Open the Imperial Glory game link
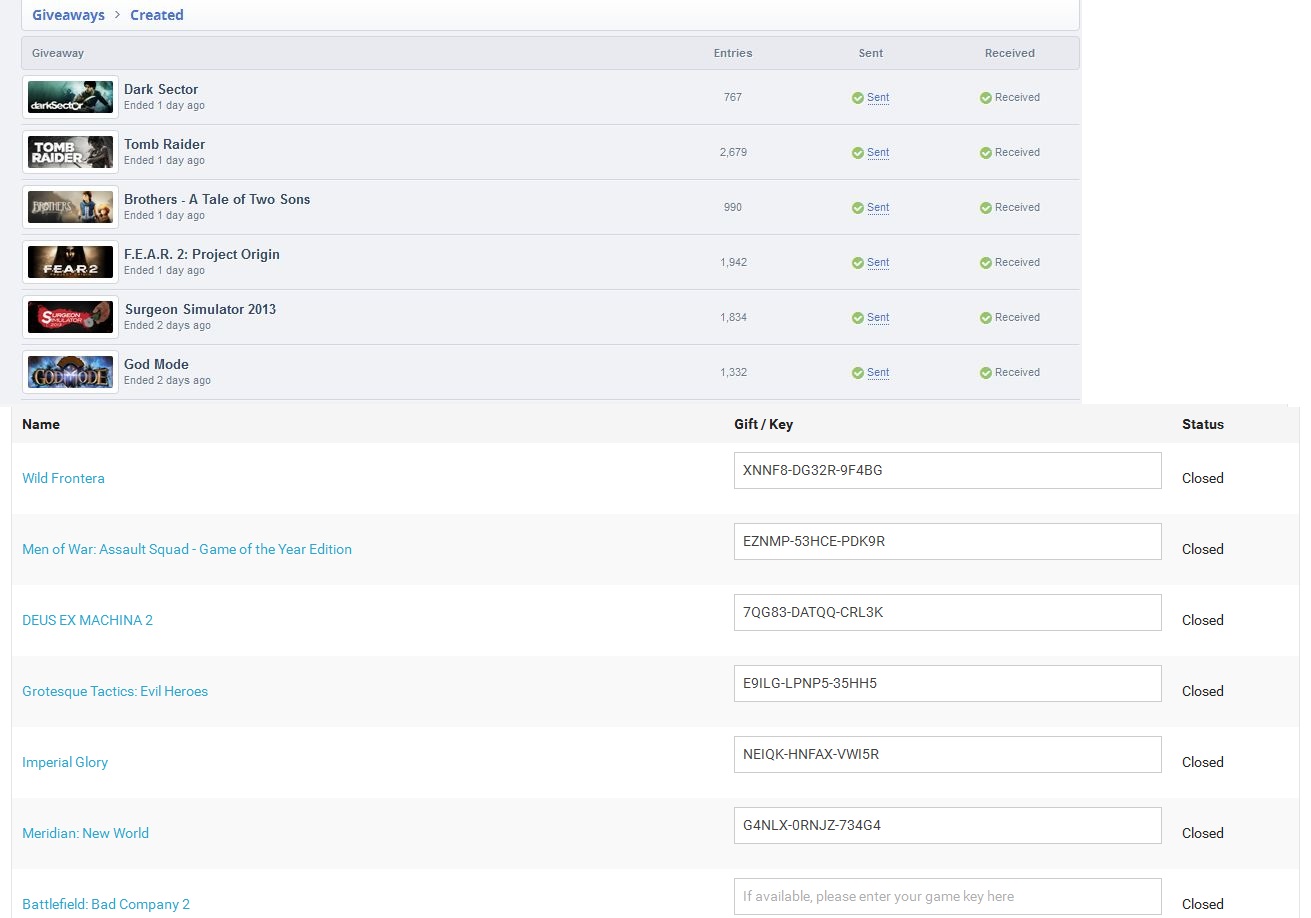1311x918 pixels. coord(65,762)
